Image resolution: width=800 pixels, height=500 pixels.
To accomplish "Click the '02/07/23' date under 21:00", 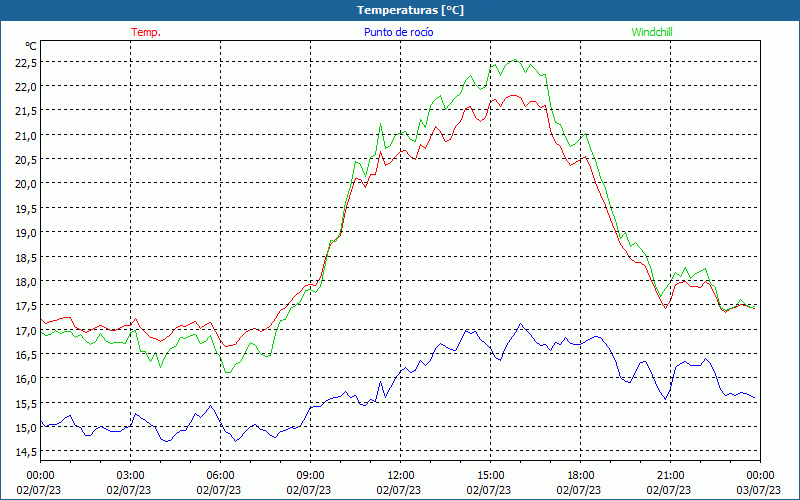I will [x=669, y=490].
